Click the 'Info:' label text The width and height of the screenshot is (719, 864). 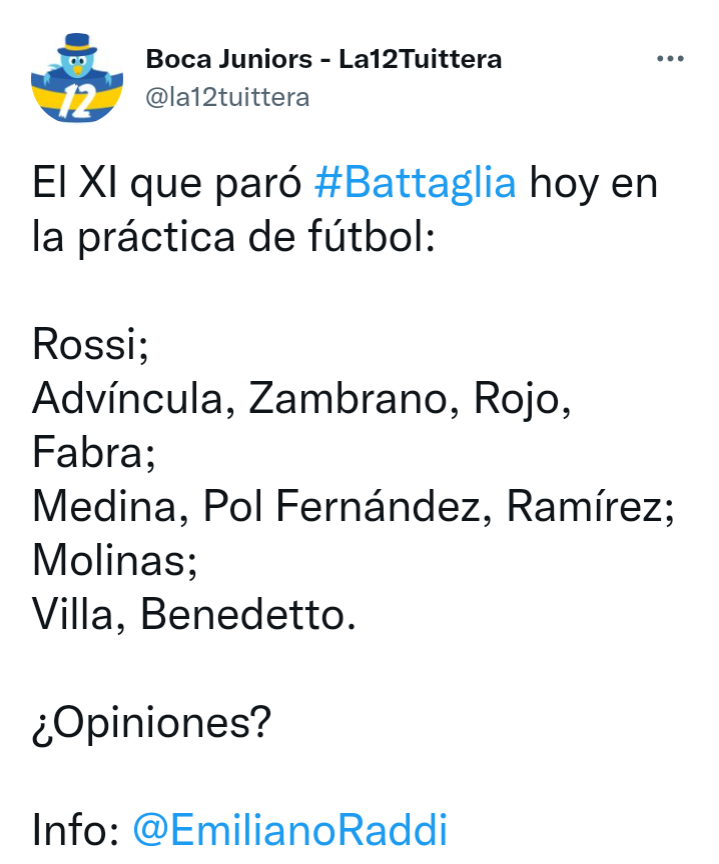pos(76,830)
